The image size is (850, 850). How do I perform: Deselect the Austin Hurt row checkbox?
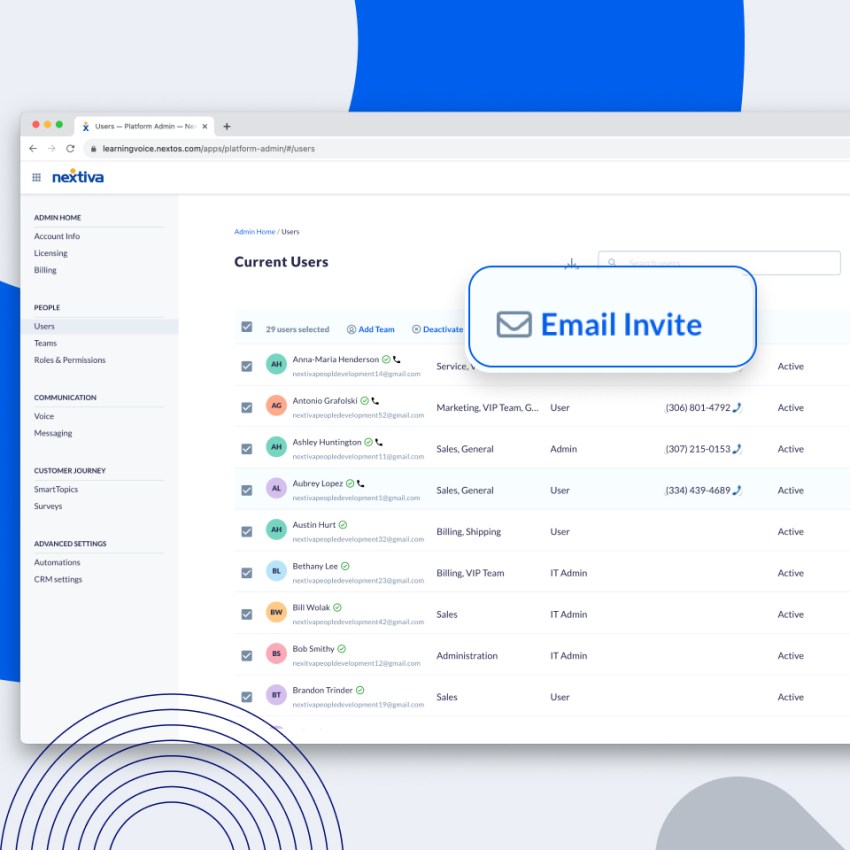coord(247,532)
